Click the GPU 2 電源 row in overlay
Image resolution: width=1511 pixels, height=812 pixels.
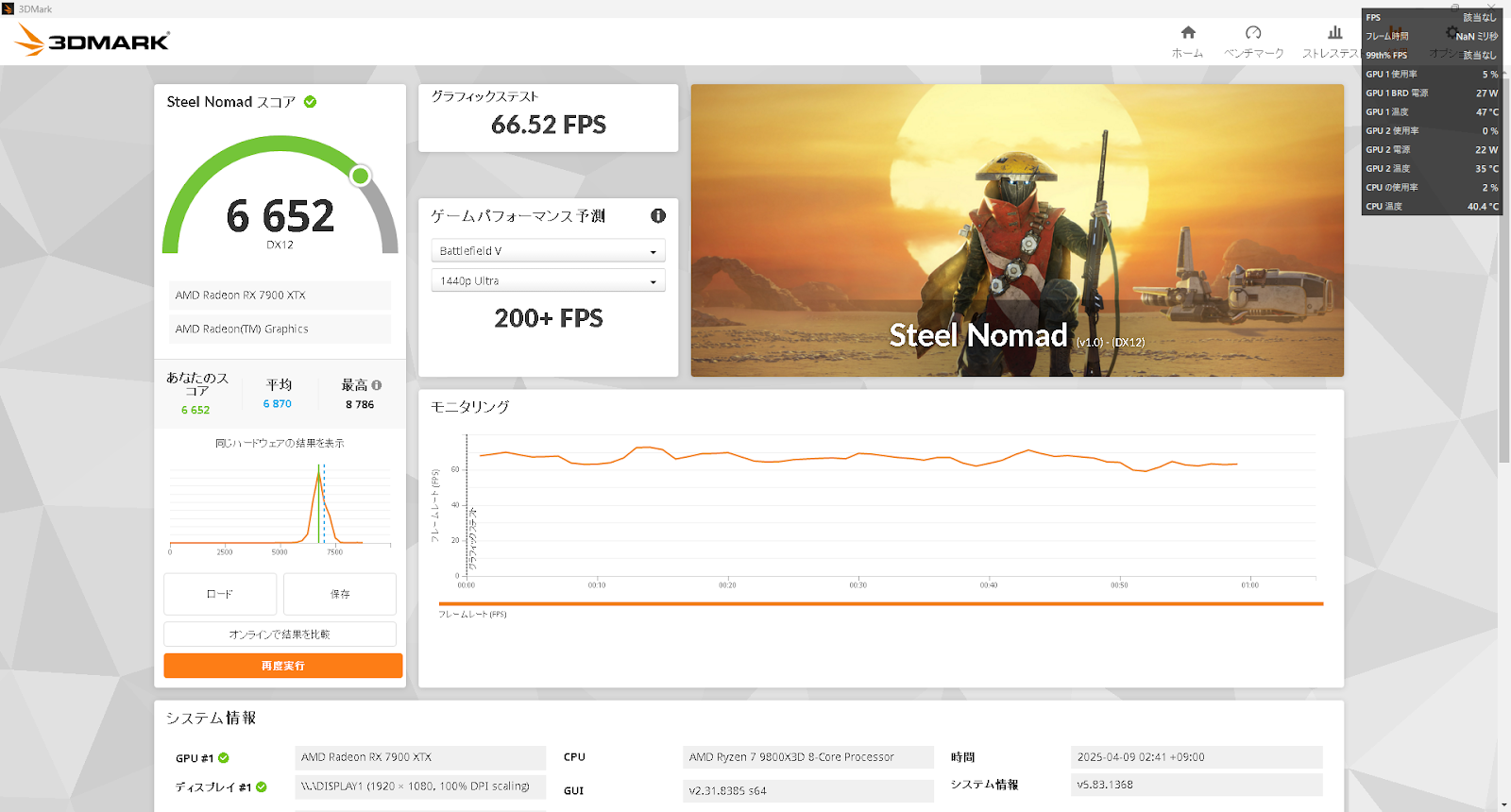click(1432, 150)
